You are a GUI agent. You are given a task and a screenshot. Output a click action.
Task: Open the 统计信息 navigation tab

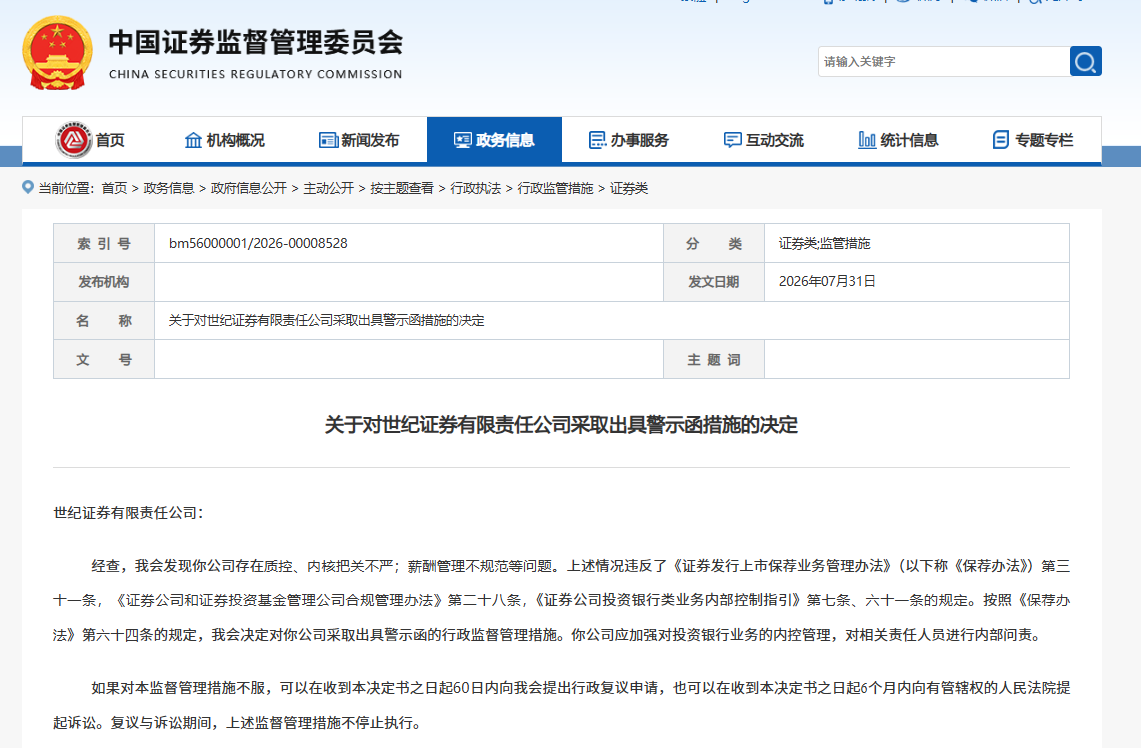pyautogui.click(x=898, y=140)
